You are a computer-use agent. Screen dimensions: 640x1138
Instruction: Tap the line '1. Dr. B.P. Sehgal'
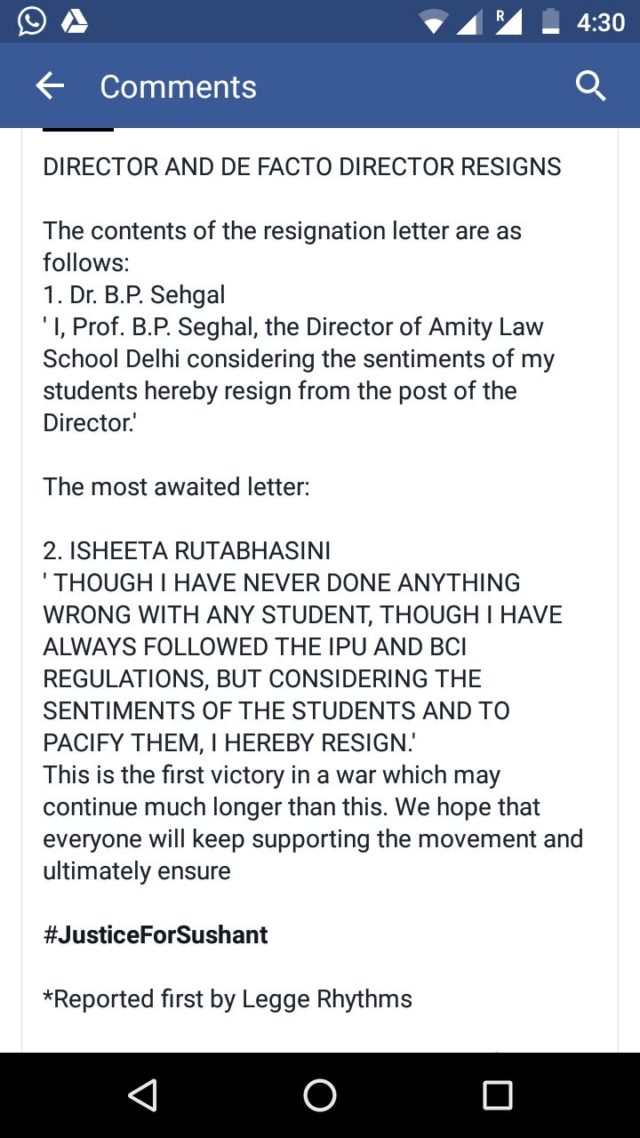pyautogui.click(x=134, y=295)
